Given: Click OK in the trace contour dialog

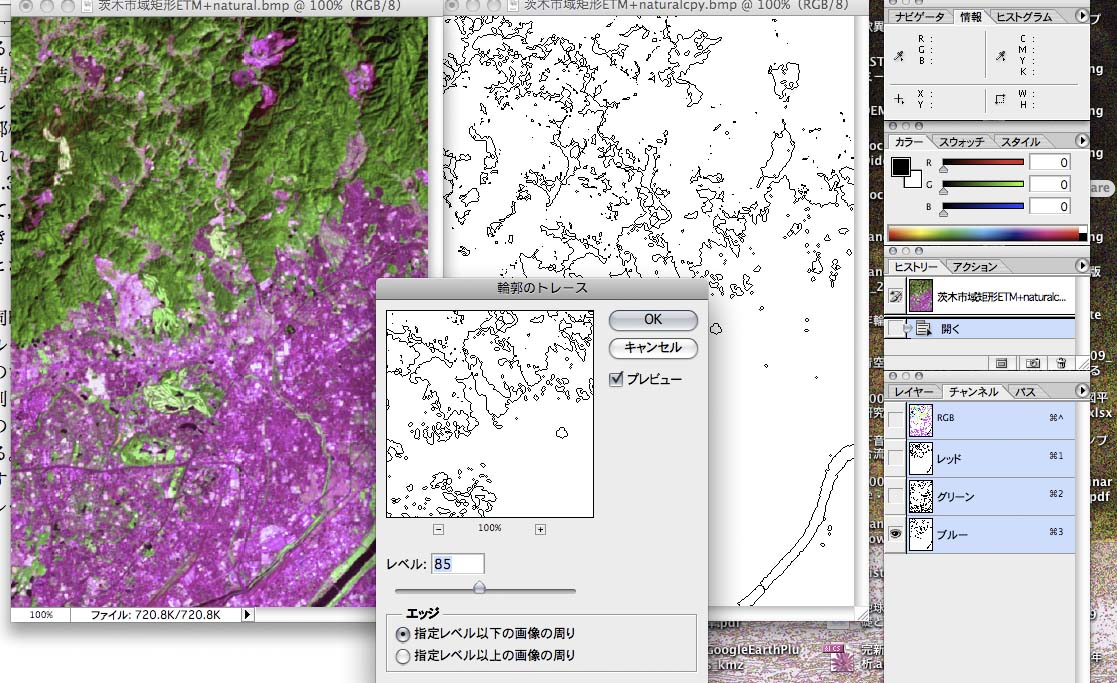Looking at the screenshot, I should pos(653,320).
